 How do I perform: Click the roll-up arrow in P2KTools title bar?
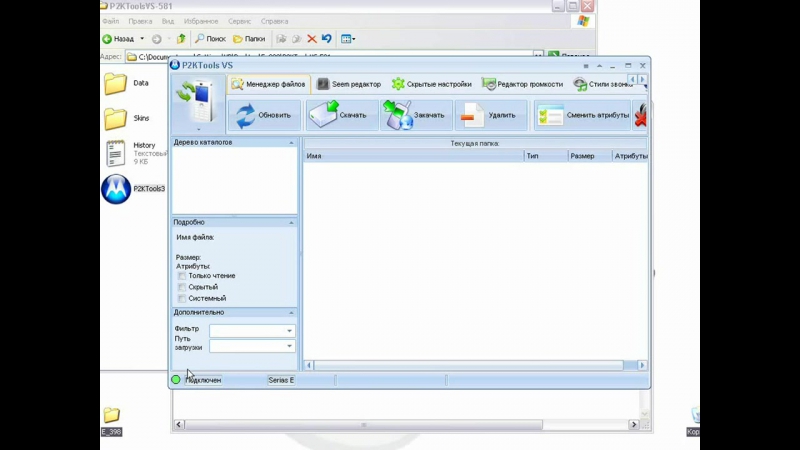coord(599,66)
